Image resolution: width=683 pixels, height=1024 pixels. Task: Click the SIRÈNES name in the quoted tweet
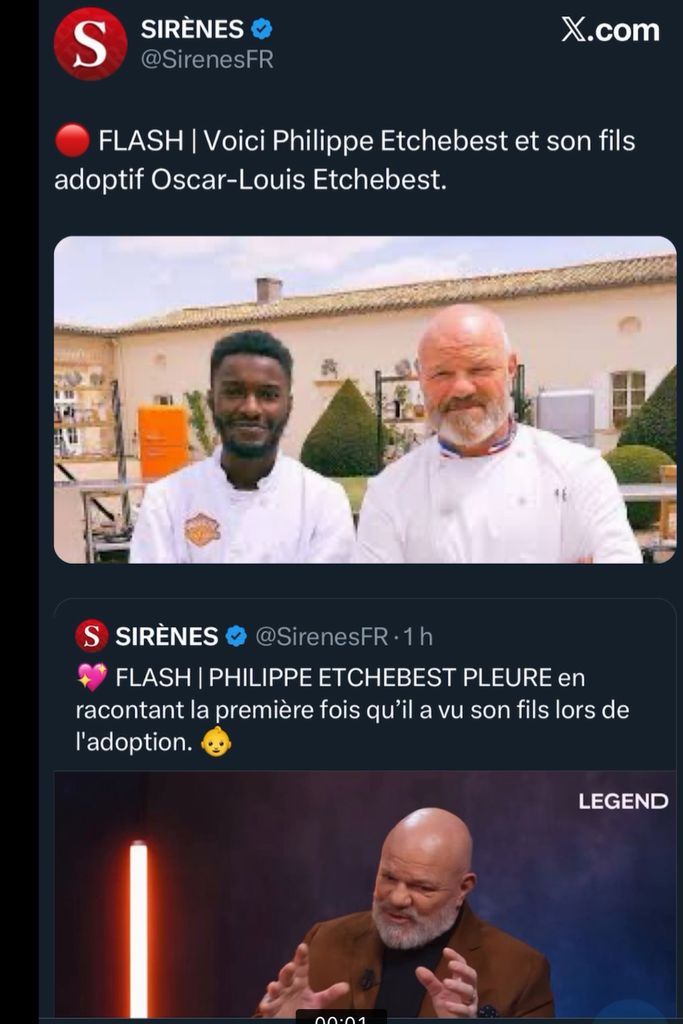[167, 636]
